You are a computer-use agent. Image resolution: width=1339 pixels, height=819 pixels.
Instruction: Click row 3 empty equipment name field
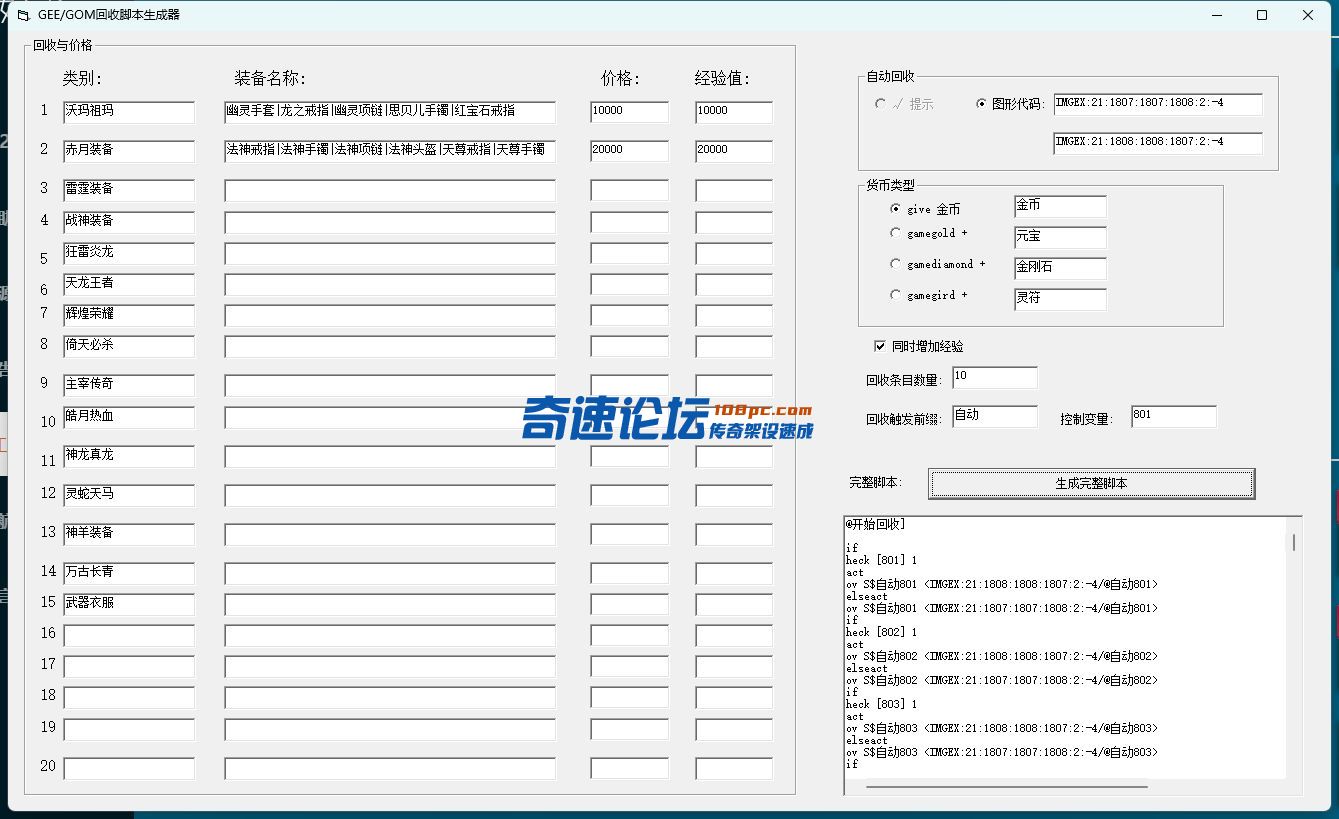pyautogui.click(x=390, y=190)
